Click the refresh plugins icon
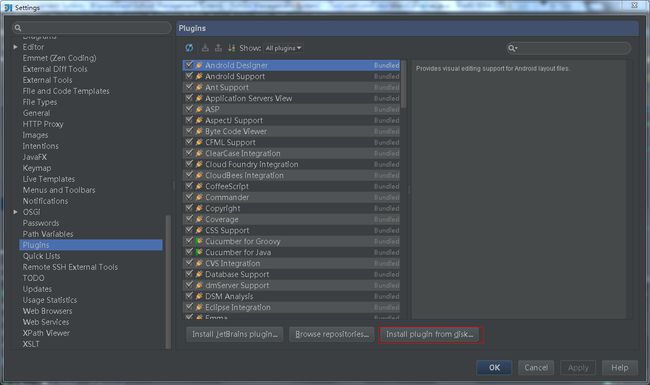The height and width of the screenshot is (385, 650). [x=189, y=48]
